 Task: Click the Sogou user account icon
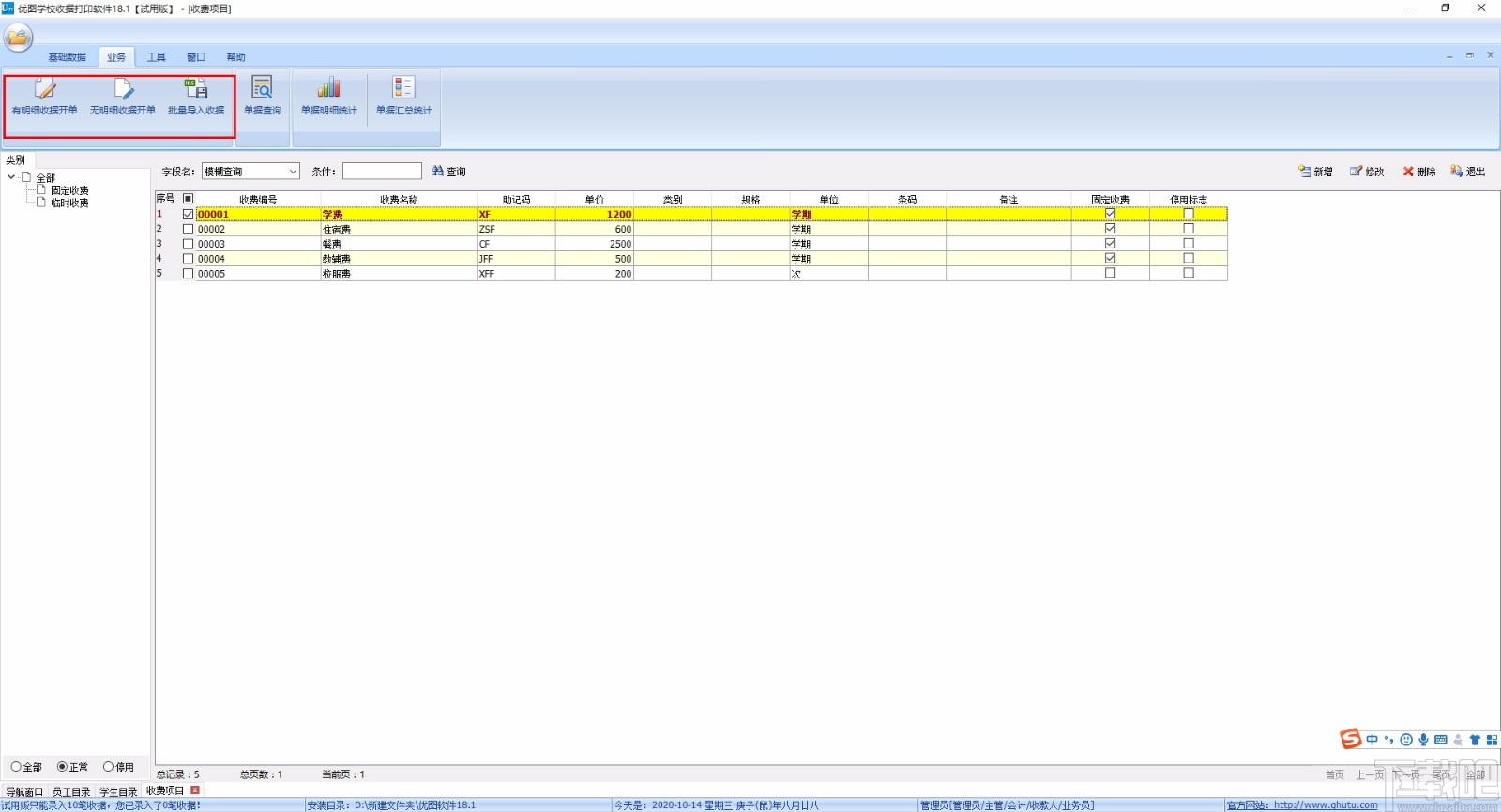click(1458, 740)
